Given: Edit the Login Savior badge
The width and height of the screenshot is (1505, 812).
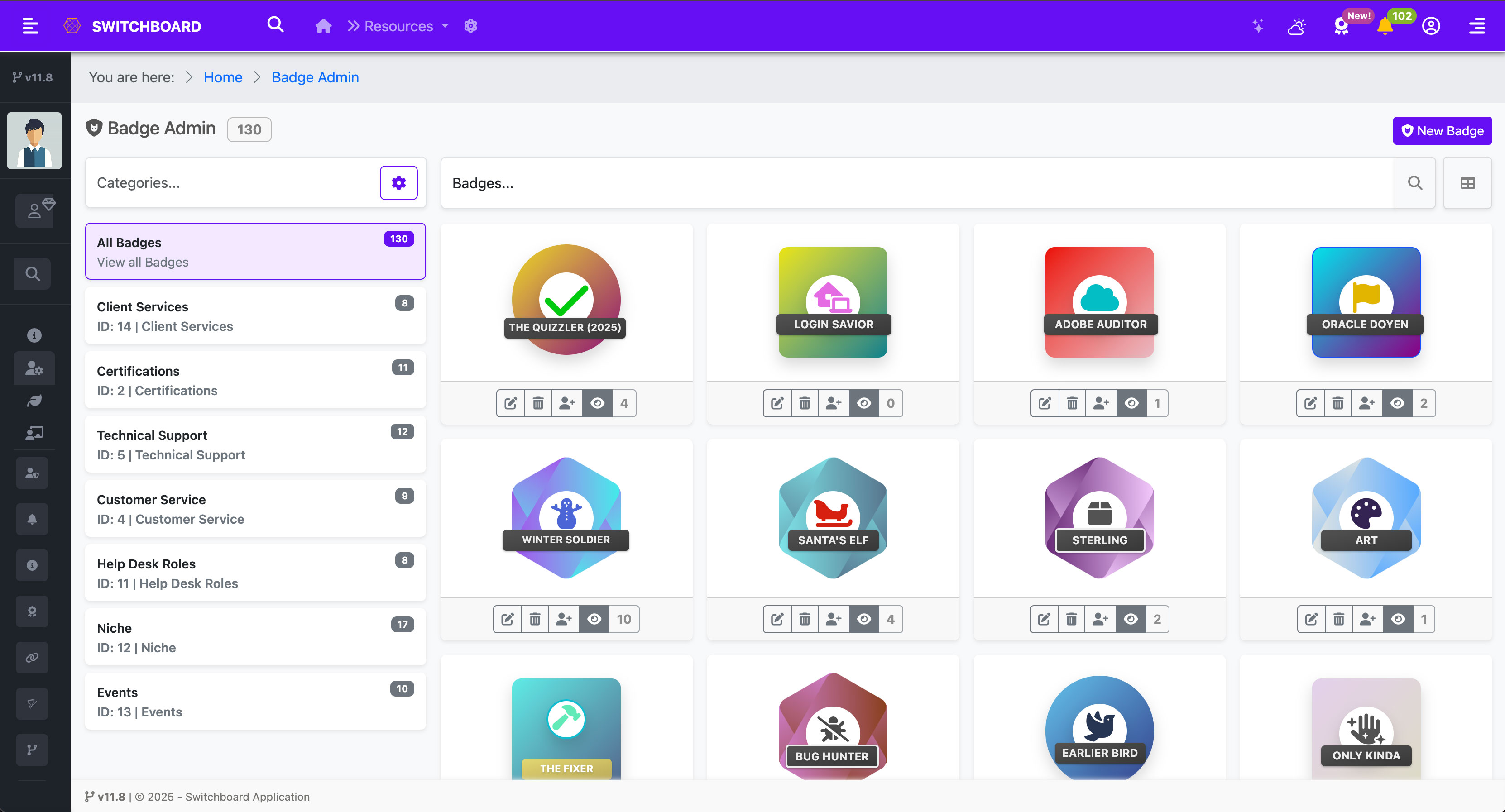Looking at the screenshot, I should click(x=777, y=403).
